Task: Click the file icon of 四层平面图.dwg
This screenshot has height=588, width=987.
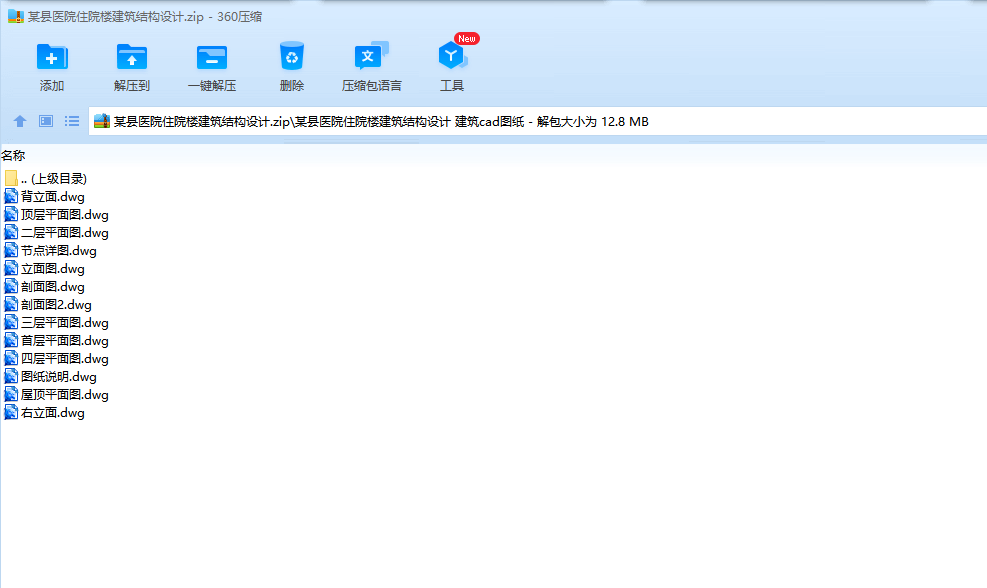Action: (11, 358)
